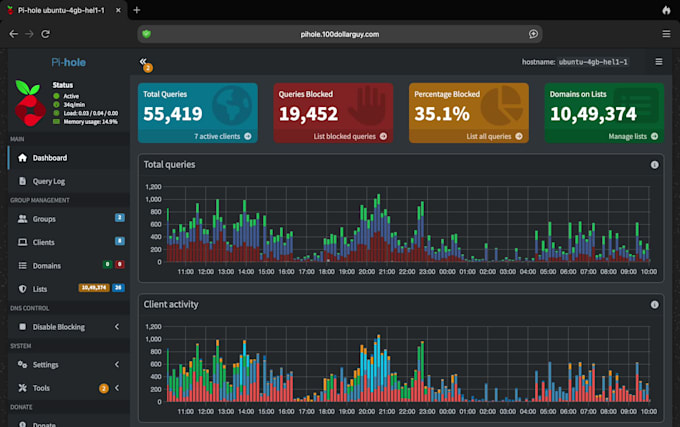
Task: Click the Client activity chart heading
Action: pos(171,305)
